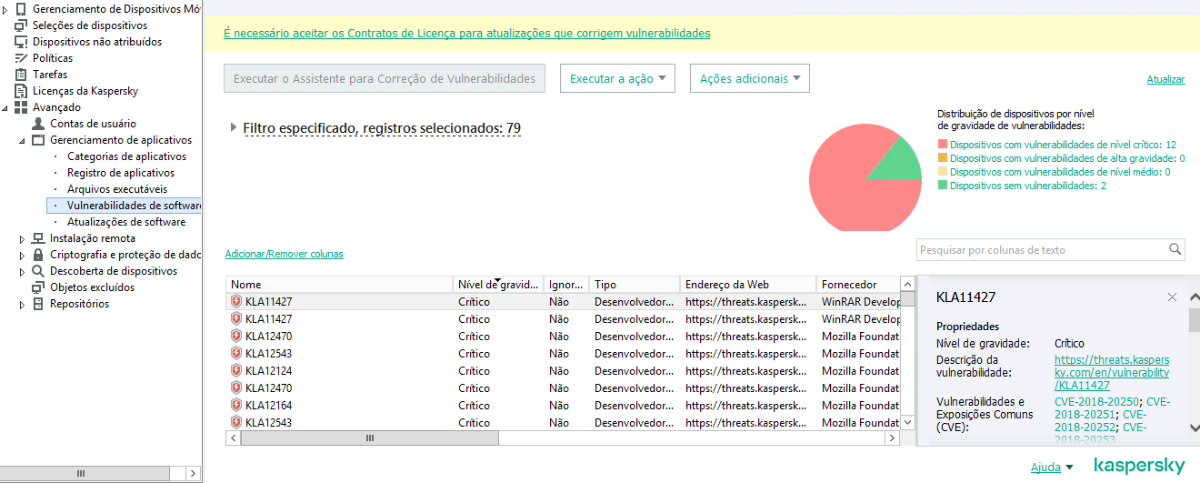
Task: Click the Pesquisar por colunas search field
Action: [x=1040, y=250]
